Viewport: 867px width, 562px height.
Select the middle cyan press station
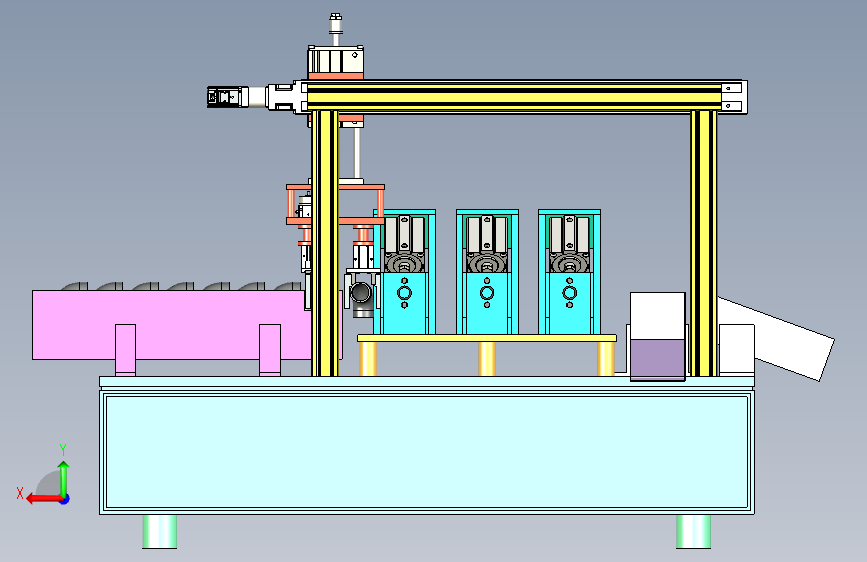click(487, 272)
